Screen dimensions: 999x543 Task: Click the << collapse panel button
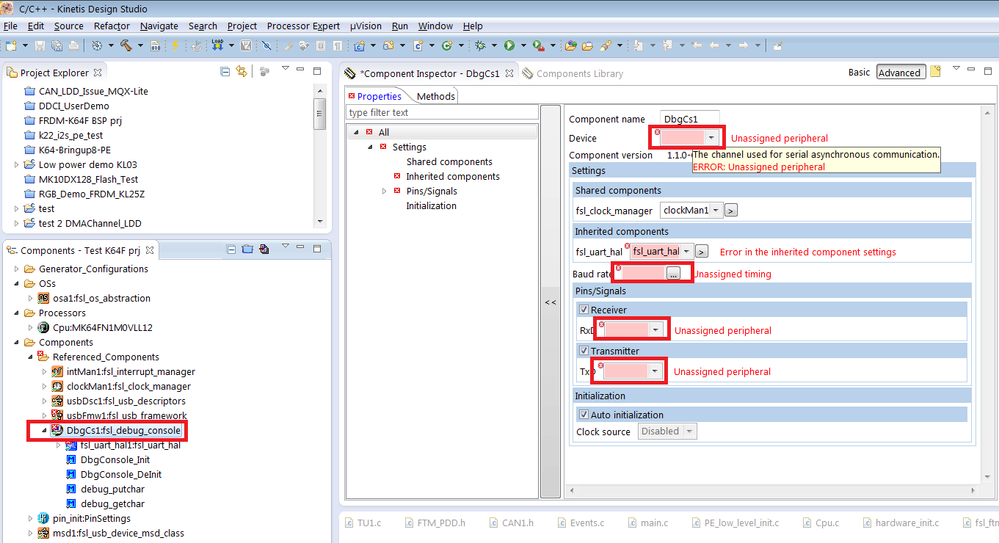(x=550, y=302)
